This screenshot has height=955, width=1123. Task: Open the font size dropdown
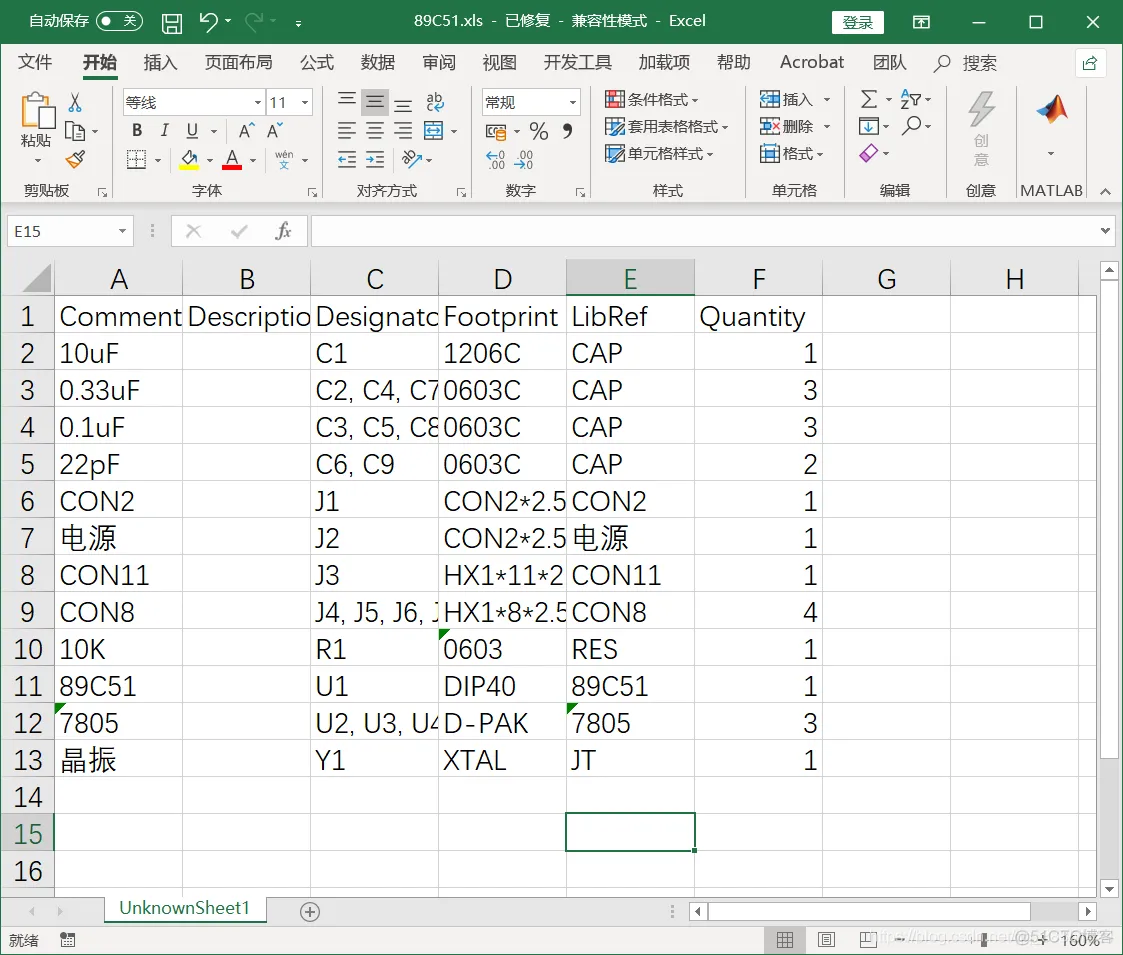(305, 102)
